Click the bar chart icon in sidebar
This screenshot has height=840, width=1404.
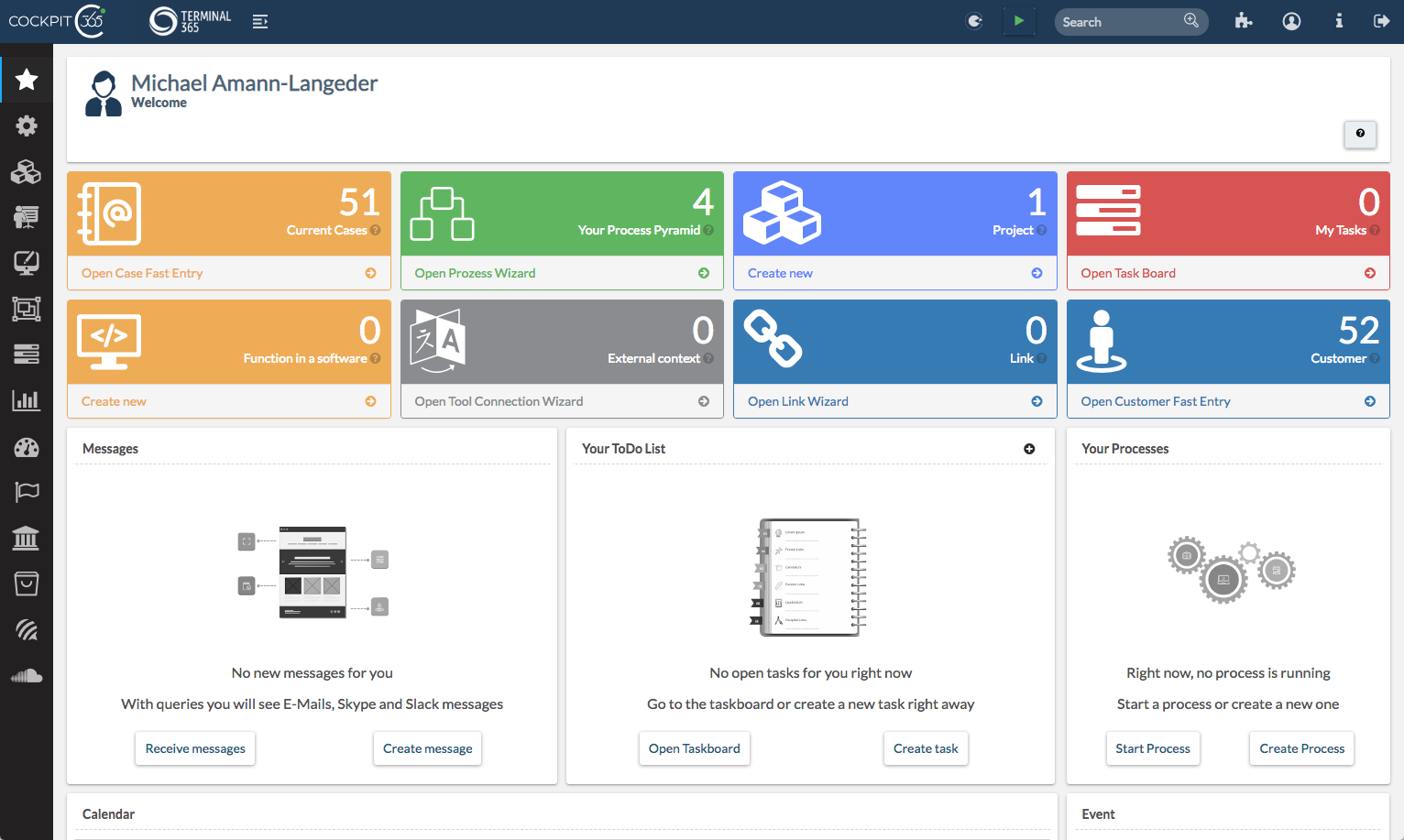27,400
